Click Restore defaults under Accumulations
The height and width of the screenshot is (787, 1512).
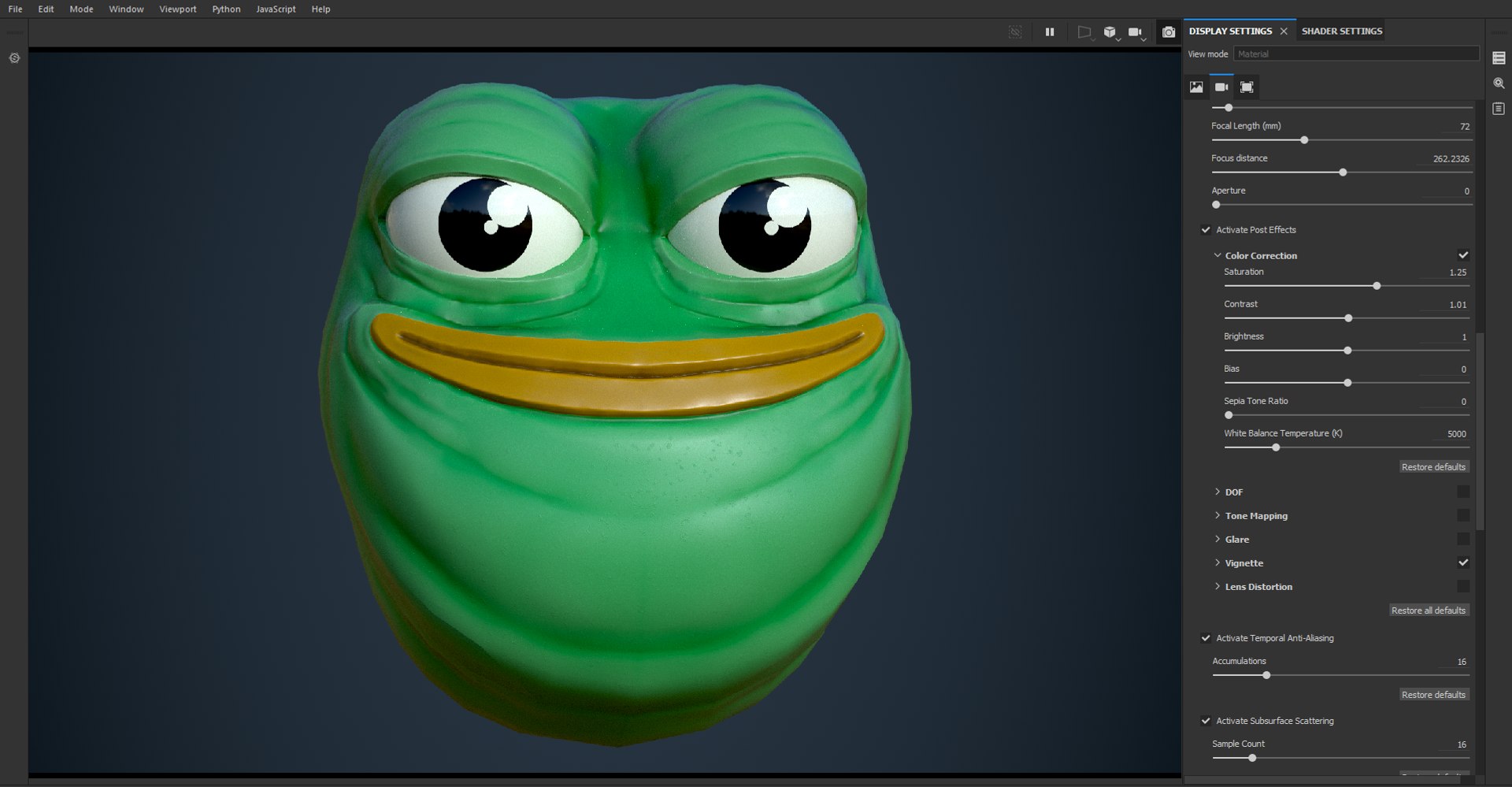[x=1433, y=695]
